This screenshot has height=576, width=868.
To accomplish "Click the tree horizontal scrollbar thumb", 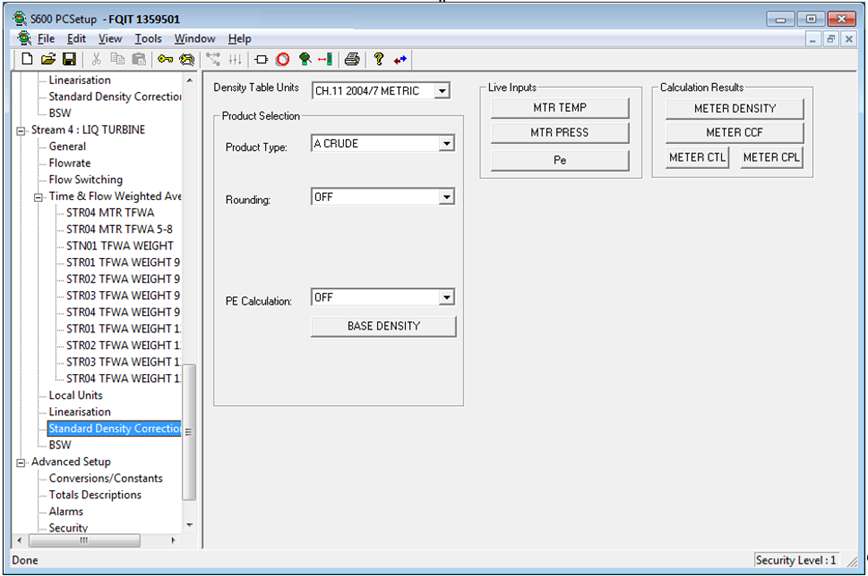I will (x=84, y=540).
